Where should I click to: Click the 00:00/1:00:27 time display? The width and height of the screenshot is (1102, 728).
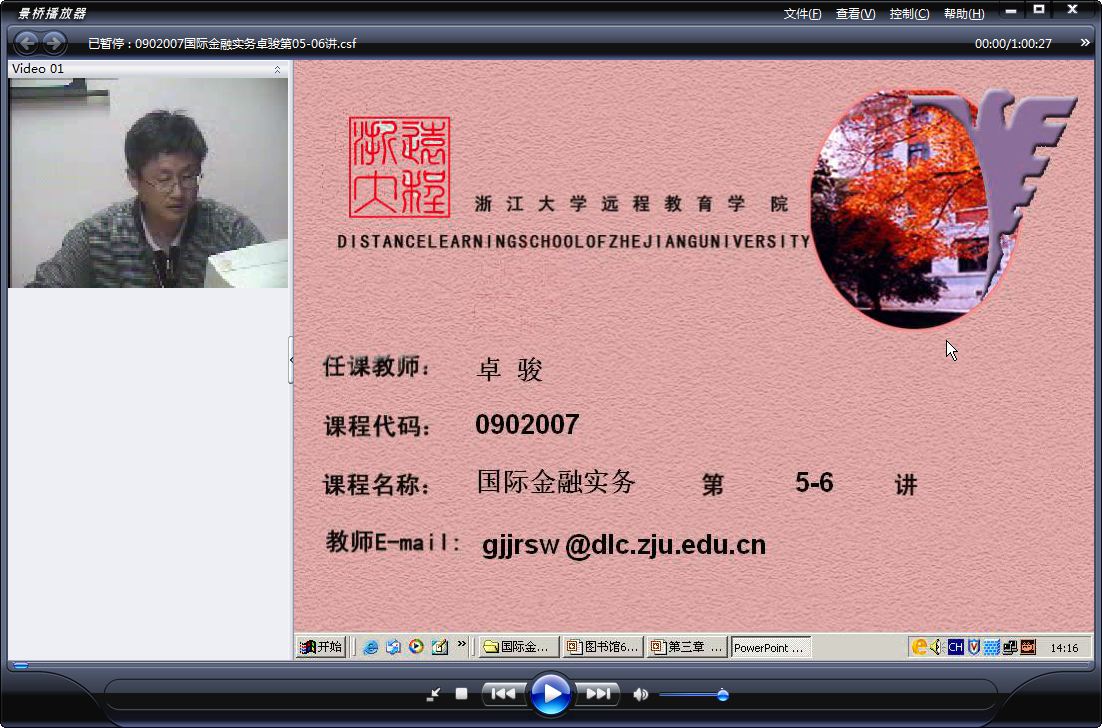pos(1013,44)
